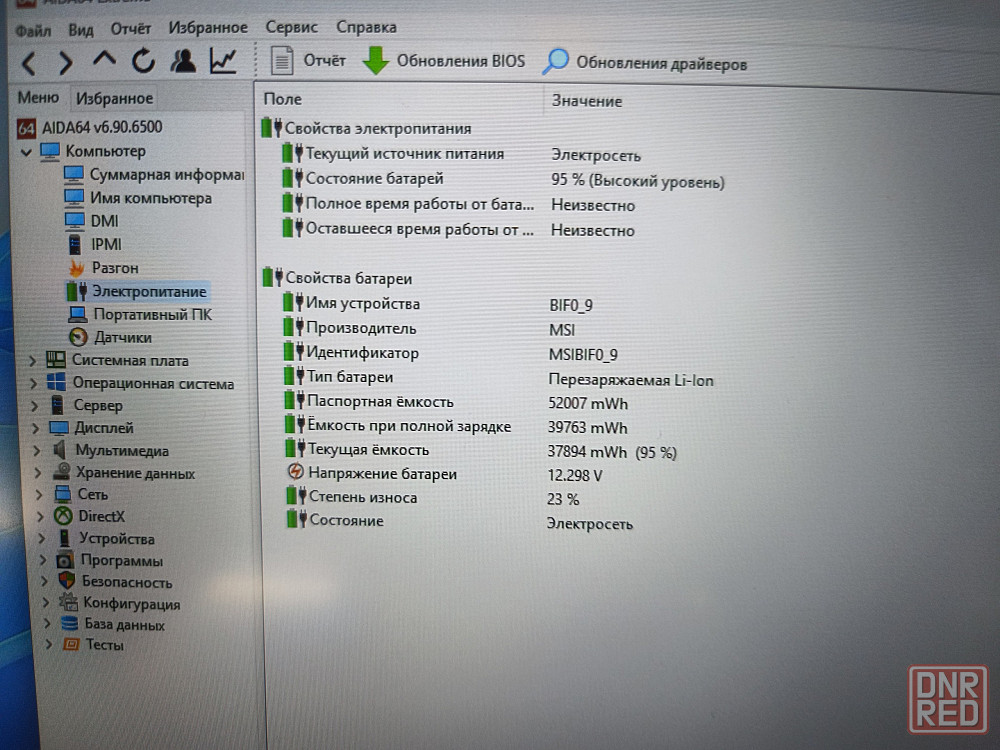
Task: Expand the Системная плата node
Action: tap(32, 361)
